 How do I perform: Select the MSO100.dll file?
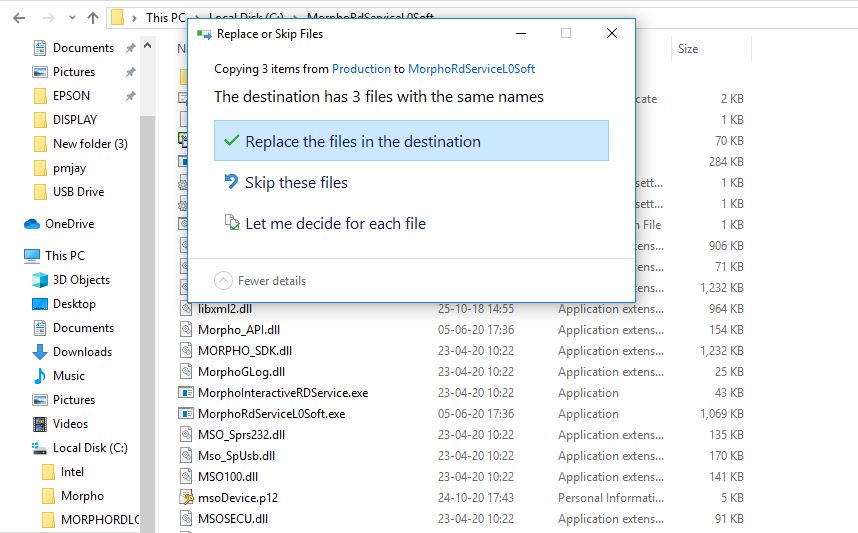point(228,477)
